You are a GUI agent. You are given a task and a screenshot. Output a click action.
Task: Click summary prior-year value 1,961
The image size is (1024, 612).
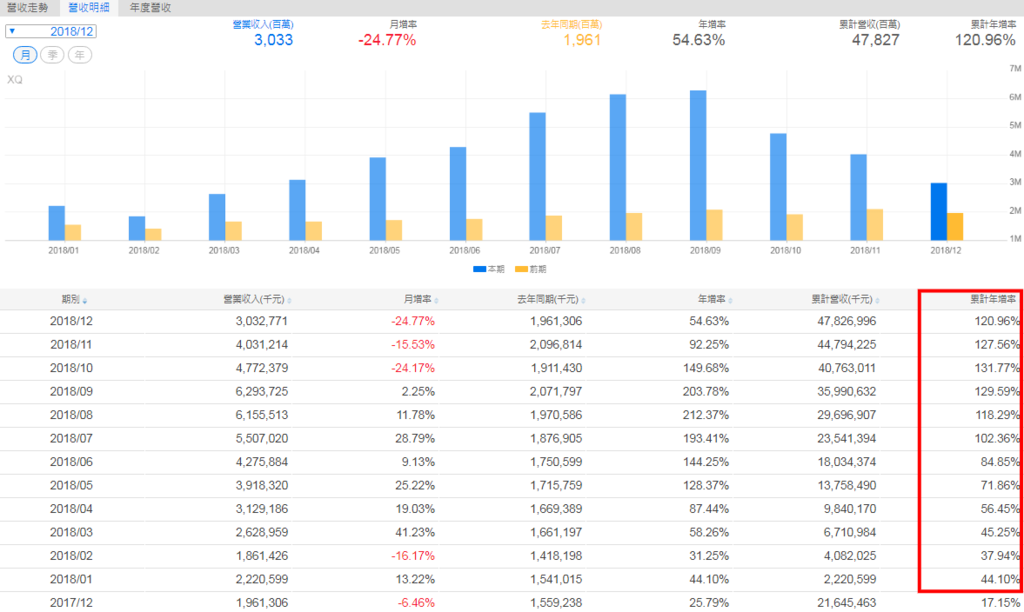(x=582, y=40)
